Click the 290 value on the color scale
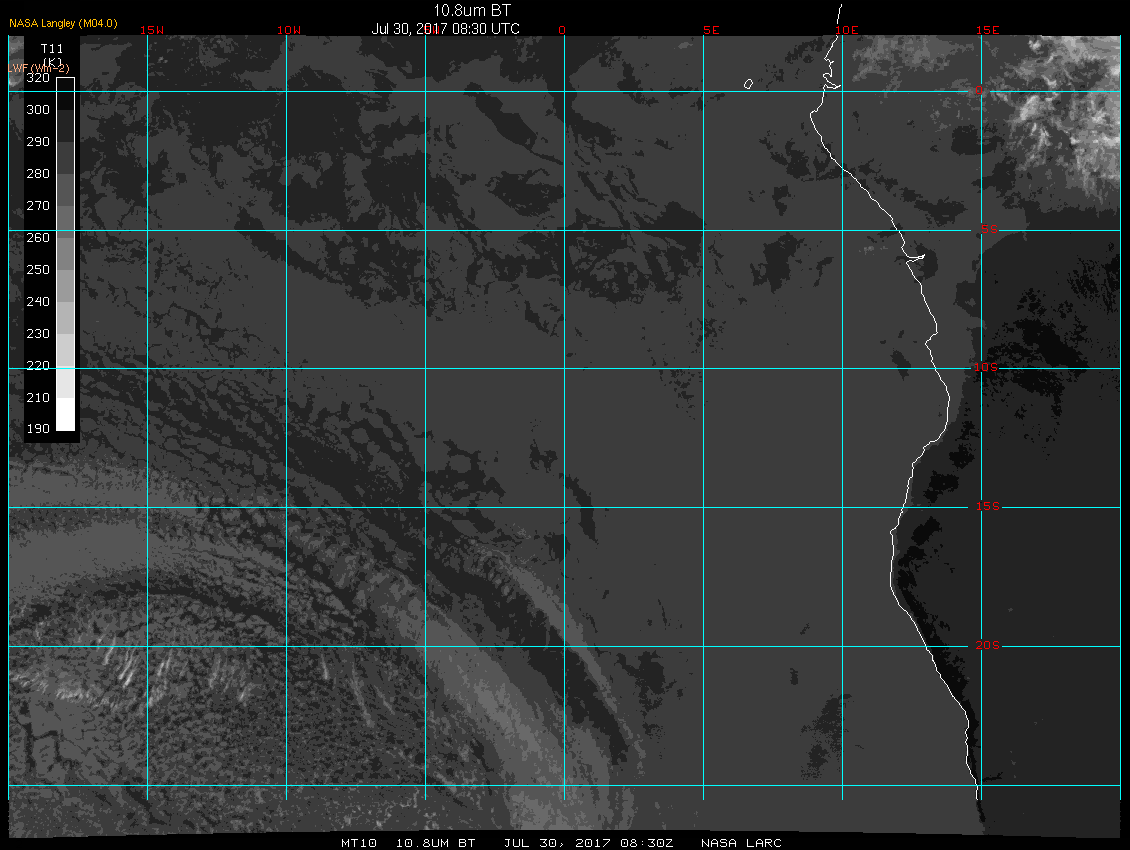 tap(37, 141)
